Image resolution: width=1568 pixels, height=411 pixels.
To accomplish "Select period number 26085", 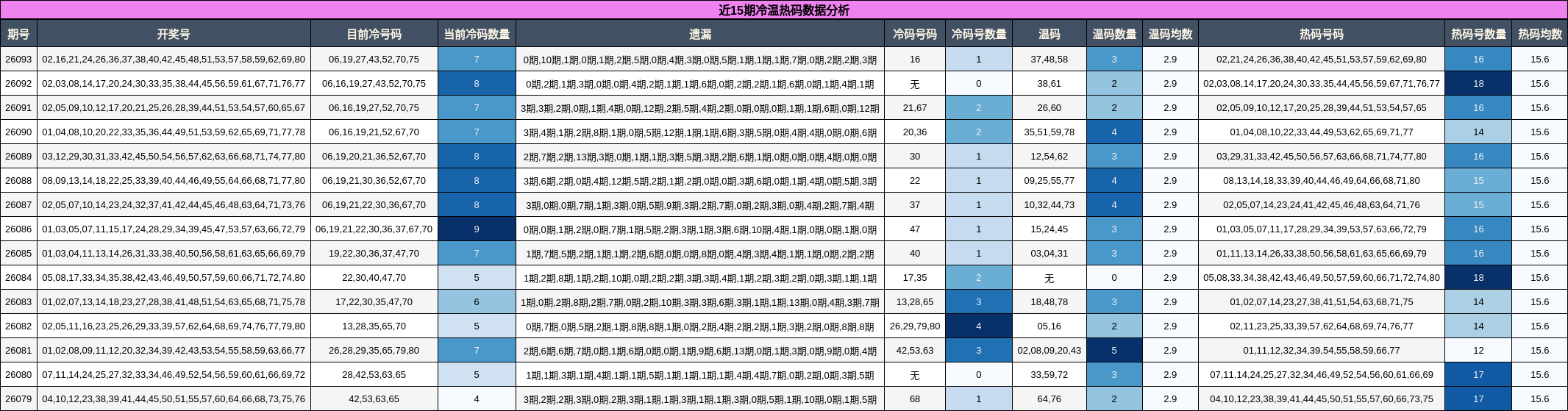I will [x=18, y=254].
